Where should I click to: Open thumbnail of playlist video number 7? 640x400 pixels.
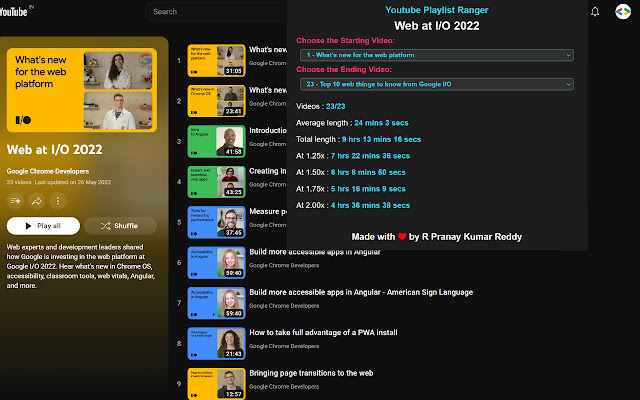pos(216,303)
